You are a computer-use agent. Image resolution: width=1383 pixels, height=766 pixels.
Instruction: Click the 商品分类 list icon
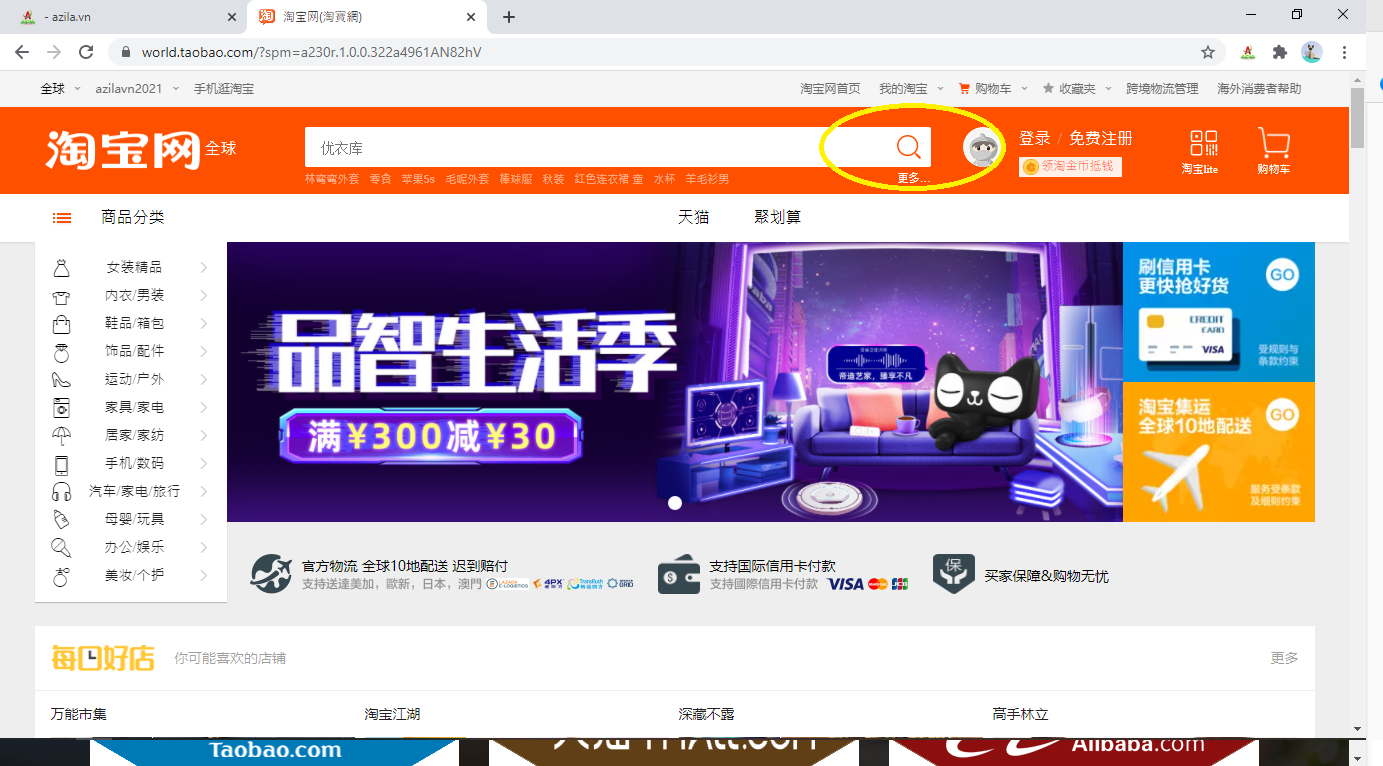coord(62,217)
